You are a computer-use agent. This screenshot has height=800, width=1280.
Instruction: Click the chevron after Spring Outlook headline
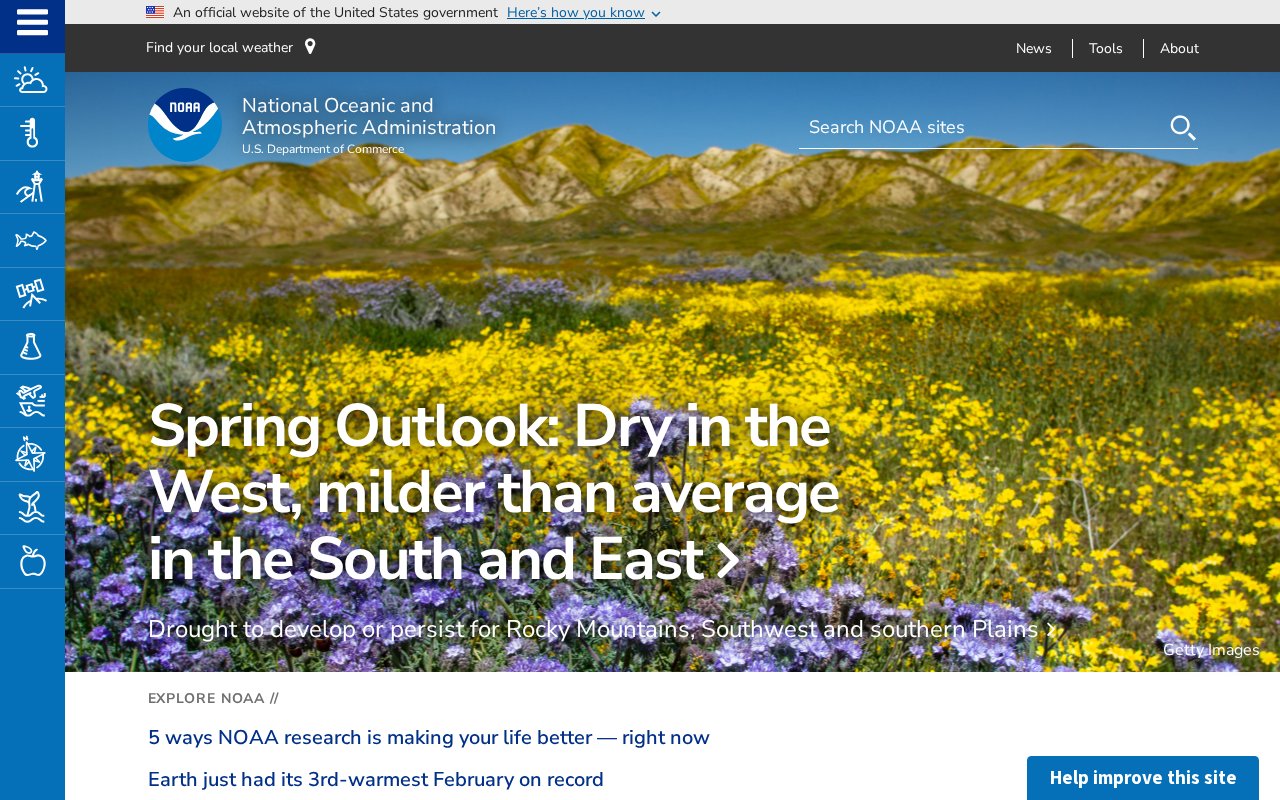click(729, 561)
